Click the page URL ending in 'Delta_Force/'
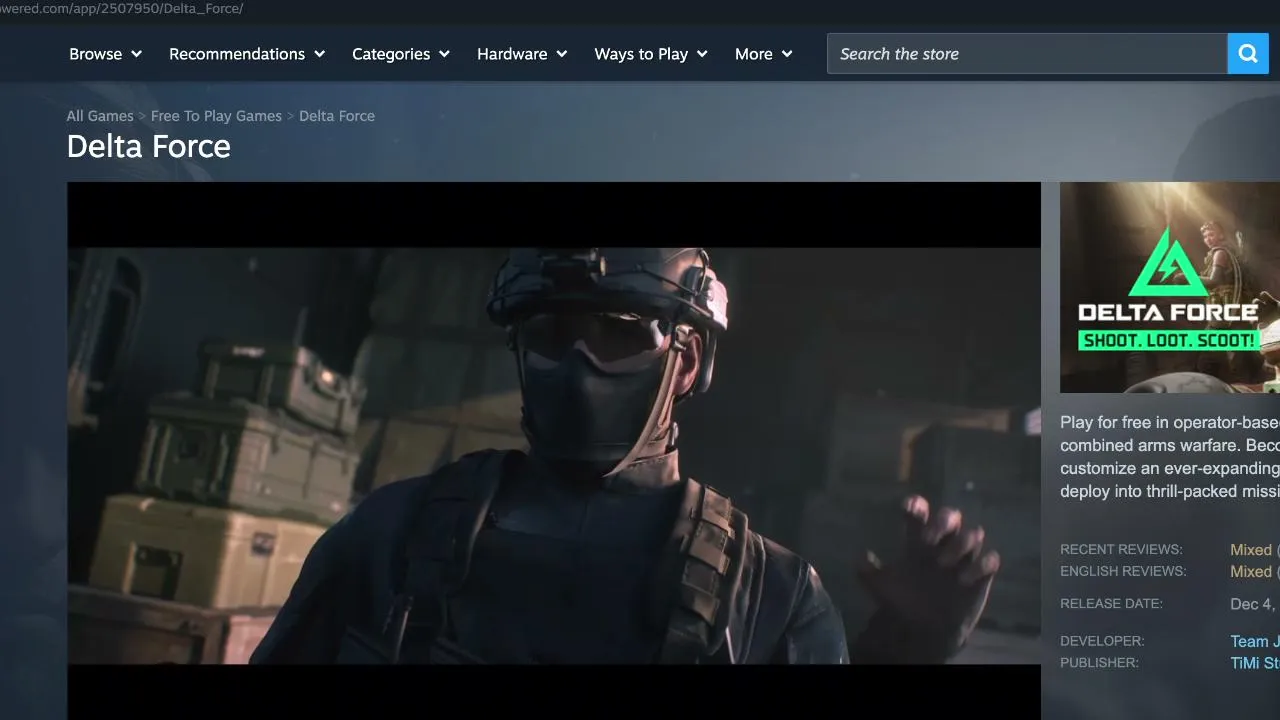The height and width of the screenshot is (720, 1280). (x=122, y=9)
